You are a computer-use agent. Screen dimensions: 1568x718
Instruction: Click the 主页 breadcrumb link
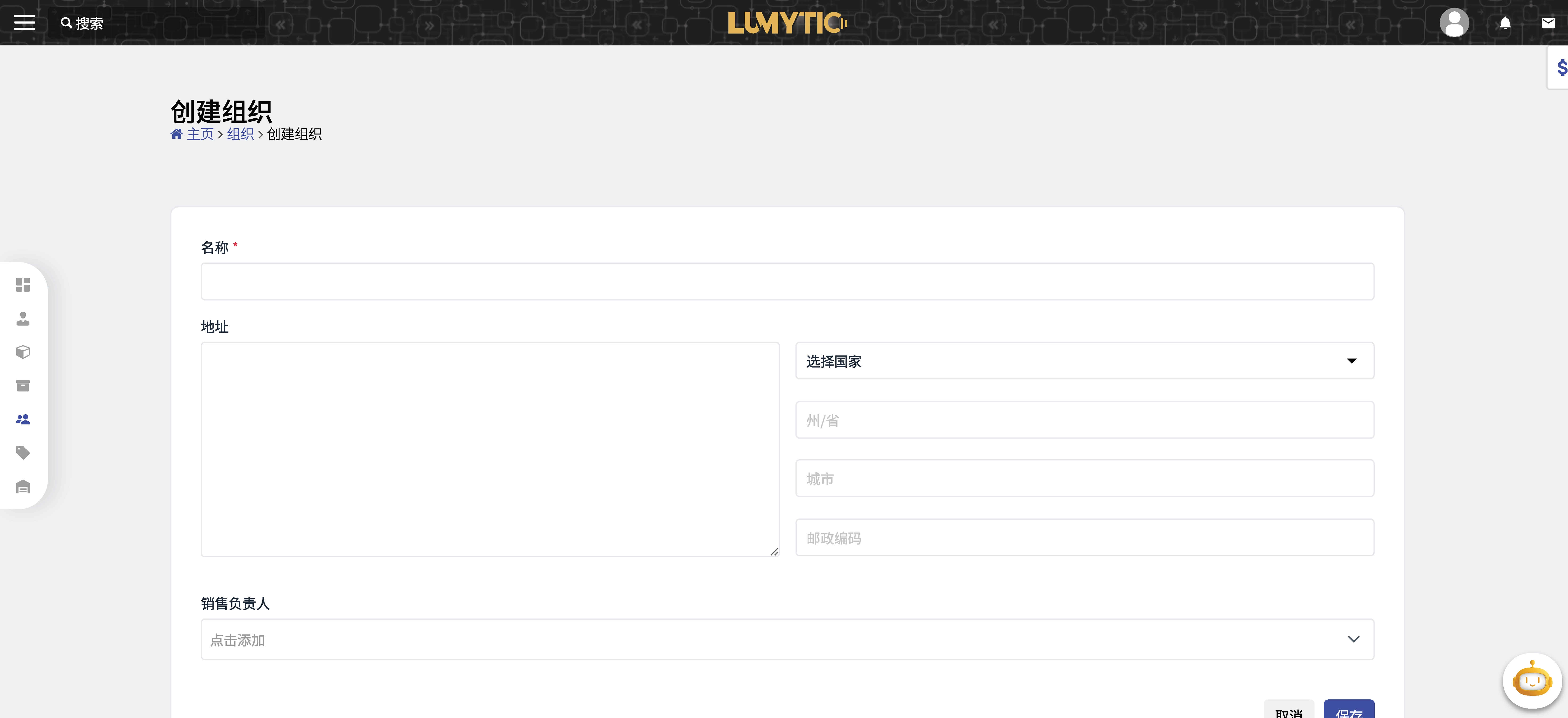click(200, 134)
